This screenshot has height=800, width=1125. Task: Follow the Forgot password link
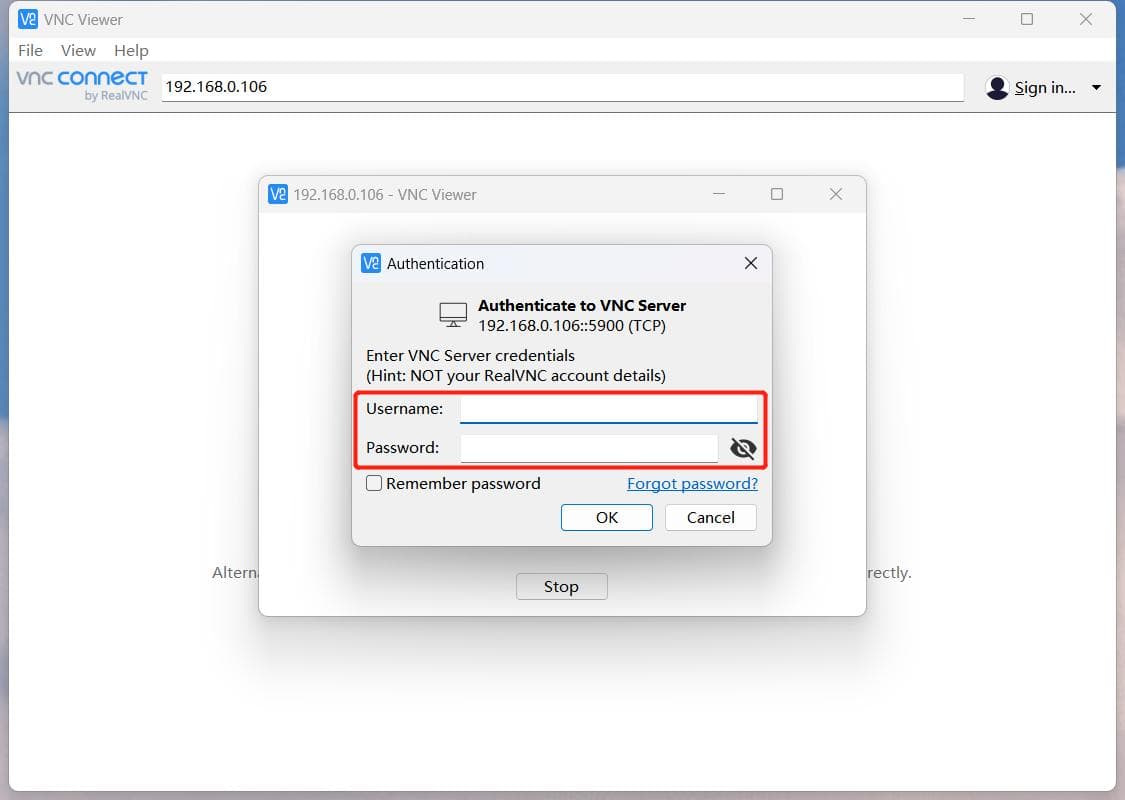coord(692,484)
